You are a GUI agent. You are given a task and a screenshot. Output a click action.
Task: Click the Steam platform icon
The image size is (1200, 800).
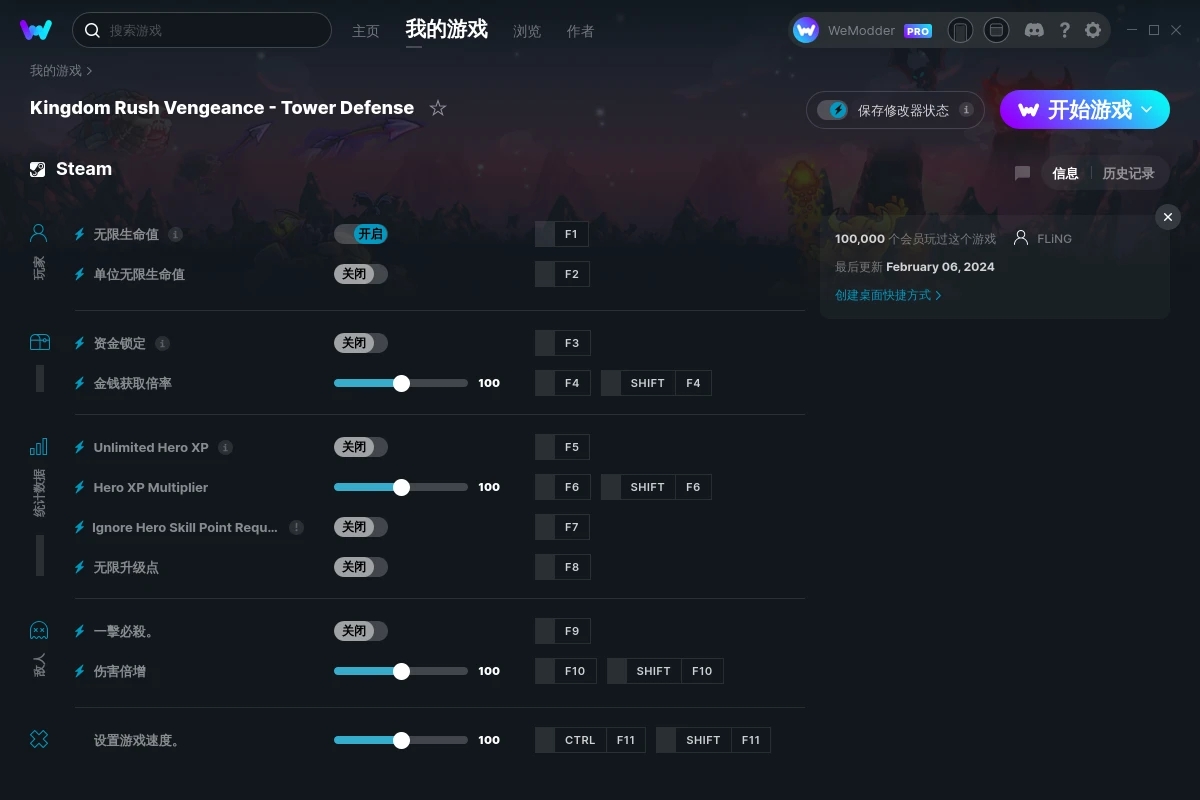click(38, 169)
